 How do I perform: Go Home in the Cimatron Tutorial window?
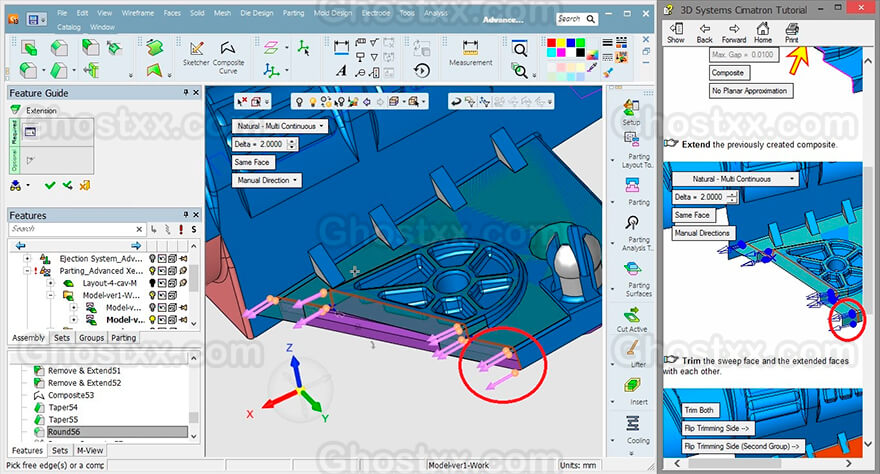(x=763, y=33)
